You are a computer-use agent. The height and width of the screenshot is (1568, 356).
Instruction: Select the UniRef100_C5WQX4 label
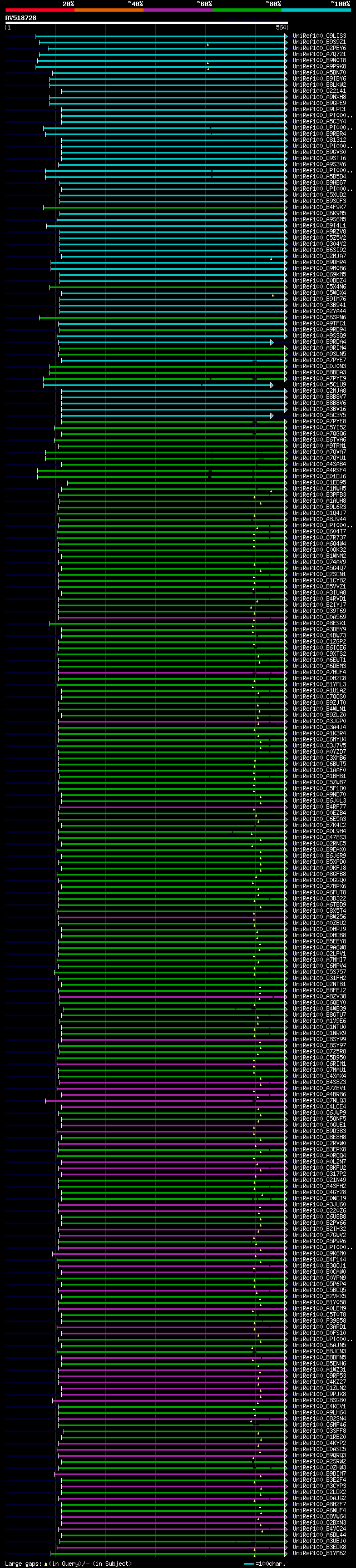[319, 293]
